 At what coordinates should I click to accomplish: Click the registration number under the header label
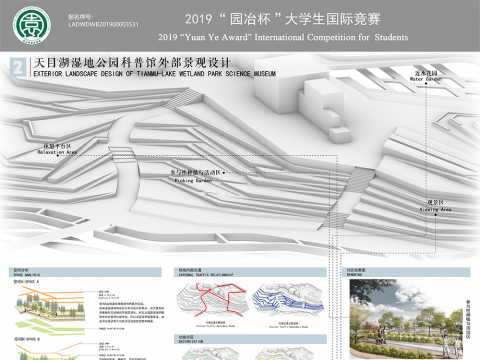coord(103,25)
